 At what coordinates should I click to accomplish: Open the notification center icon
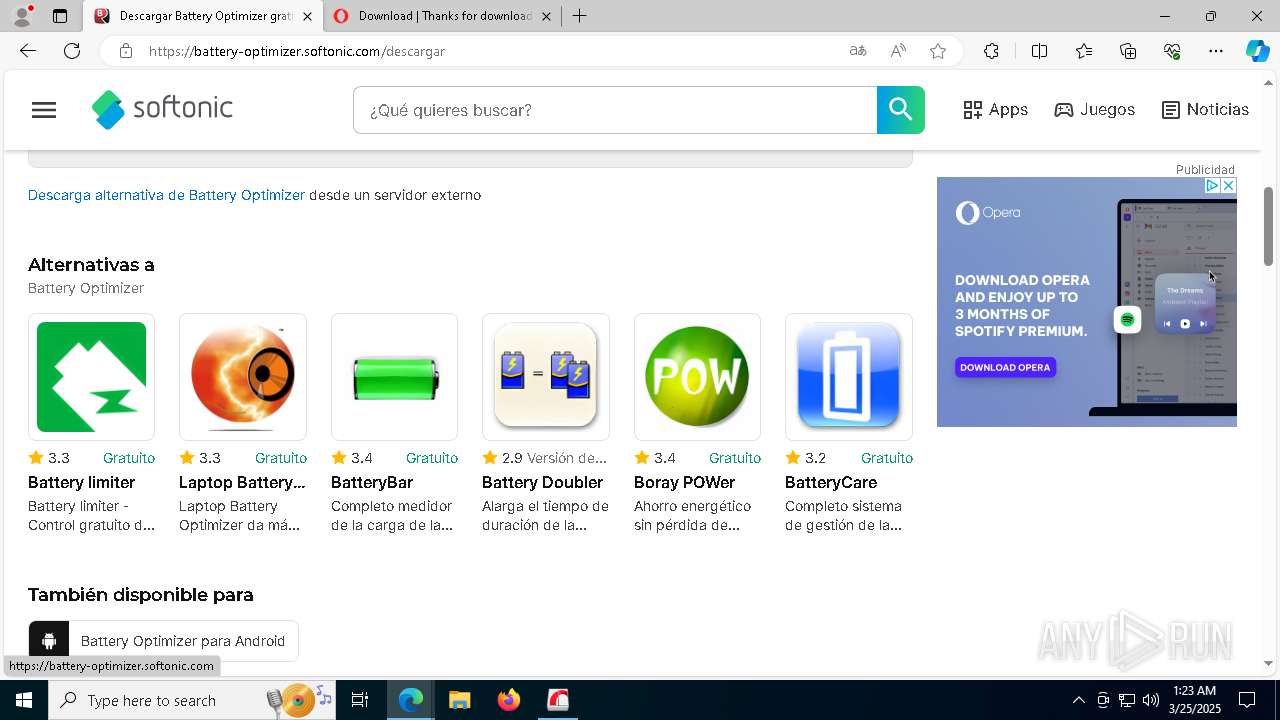[x=1247, y=700]
